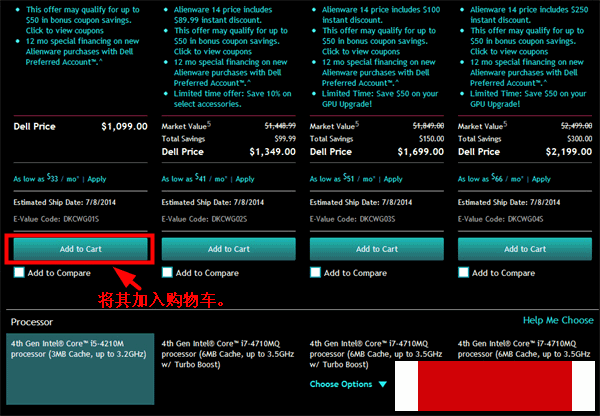Add the $2,199.00 Alienware to cart
This screenshot has width=600, height=416.
click(525, 249)
